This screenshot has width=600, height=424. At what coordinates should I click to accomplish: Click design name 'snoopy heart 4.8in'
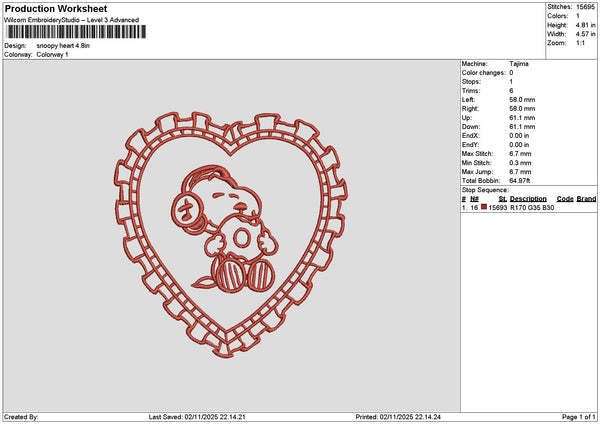[x=63, y=46]
